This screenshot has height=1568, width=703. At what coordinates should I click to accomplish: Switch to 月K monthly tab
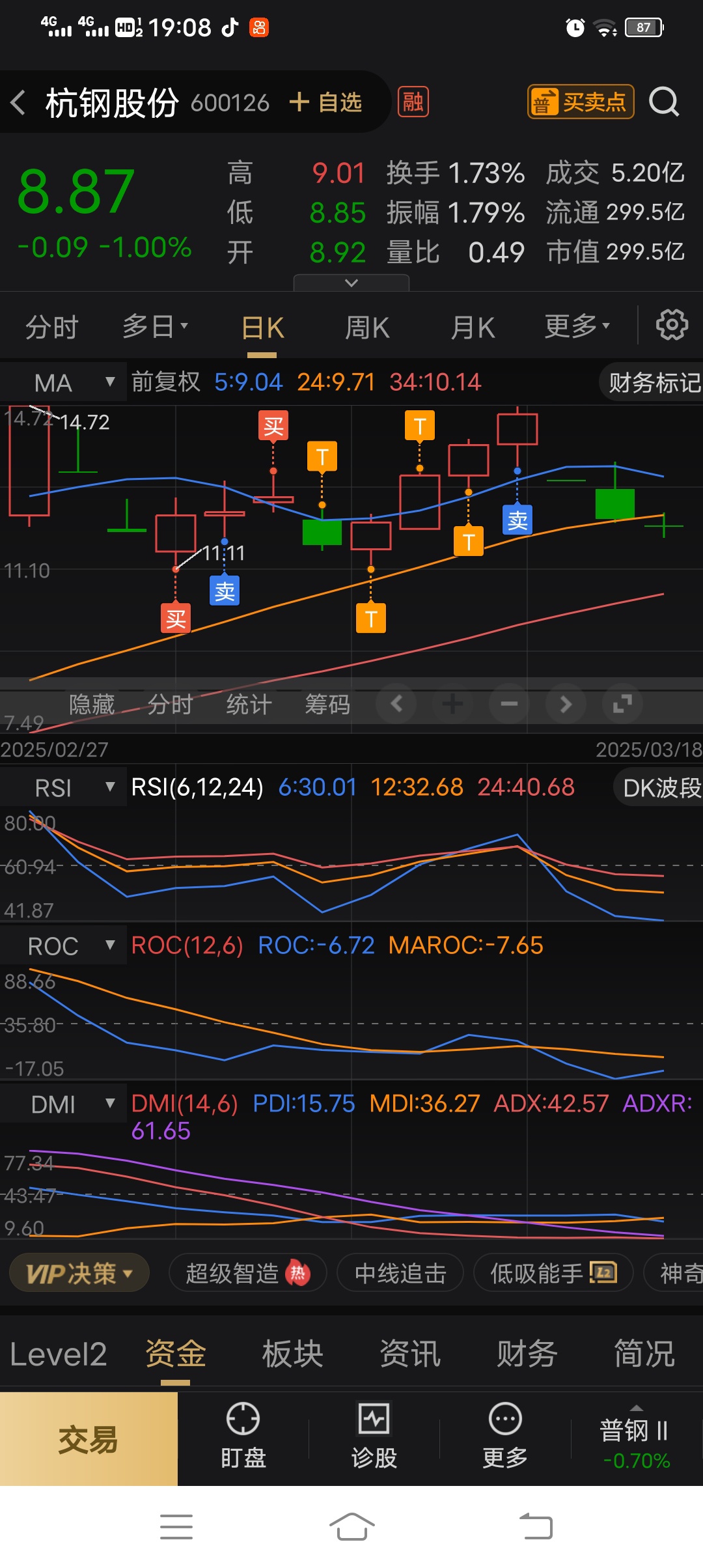(x=473, y=328)
